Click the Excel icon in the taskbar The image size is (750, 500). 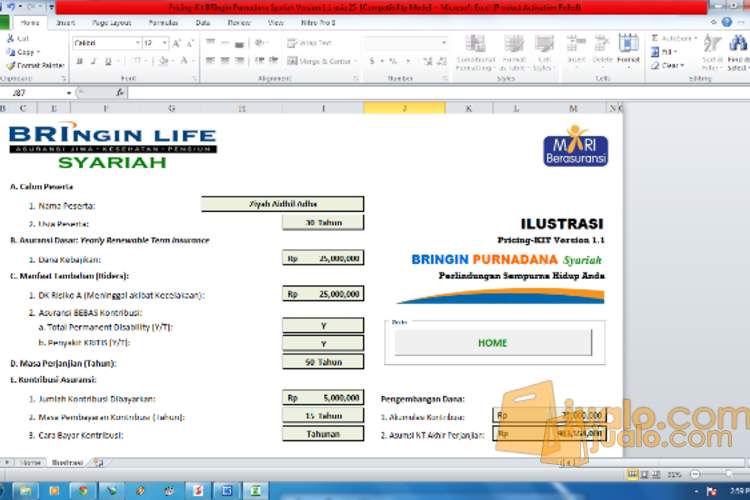click(x=256, y=491)
